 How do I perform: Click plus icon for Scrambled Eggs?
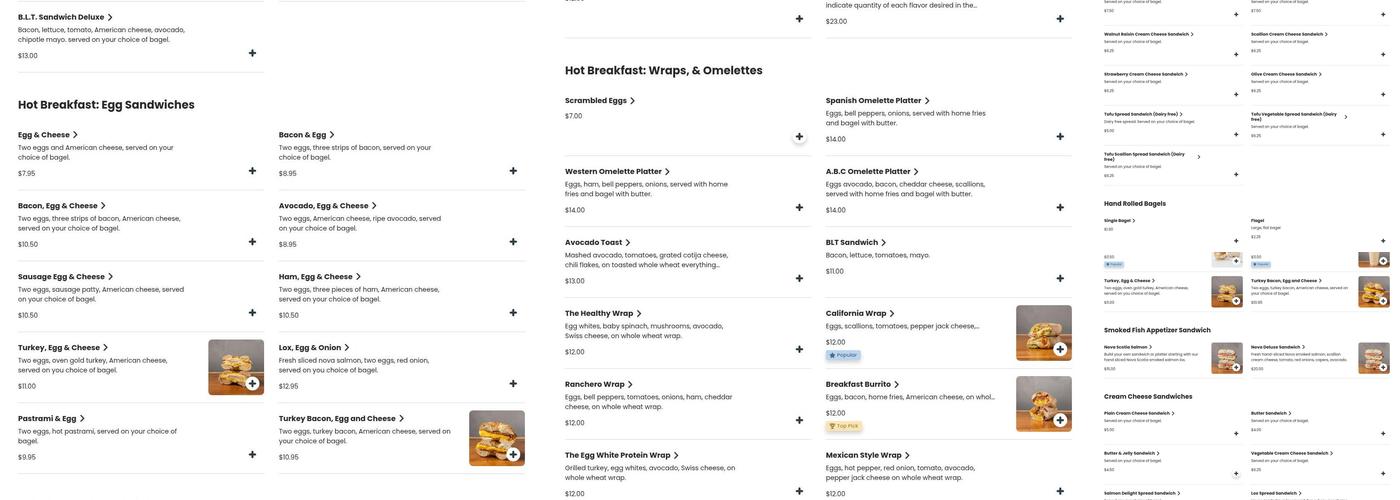799,136
